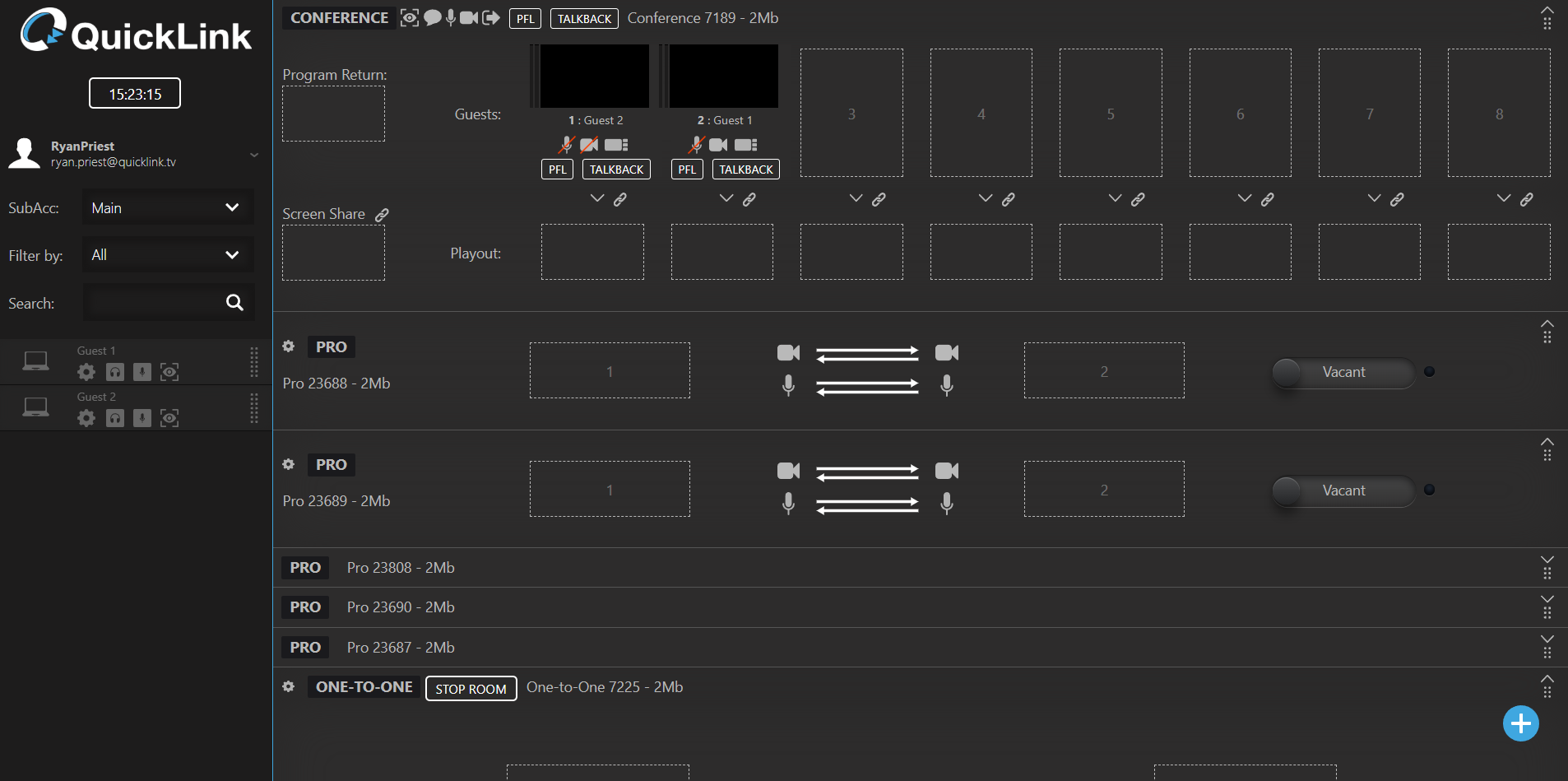Viewport: 1568px width, 781px height.
Task: Open the chevron menu under guest slot 4
Action: [x=985, y=198]
